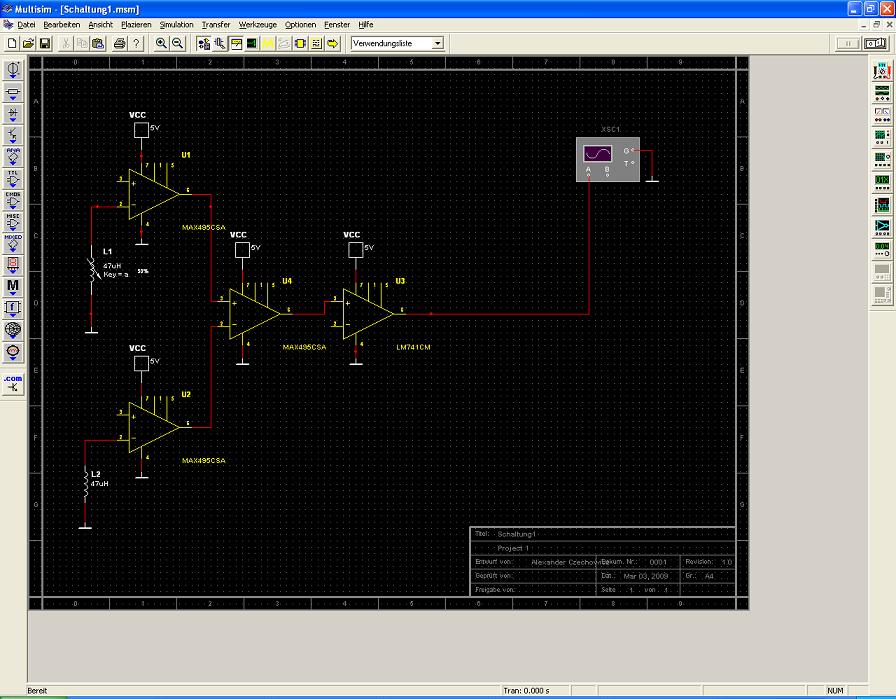Click the .com website button
The image size is (896, 699).
[14, 383]
